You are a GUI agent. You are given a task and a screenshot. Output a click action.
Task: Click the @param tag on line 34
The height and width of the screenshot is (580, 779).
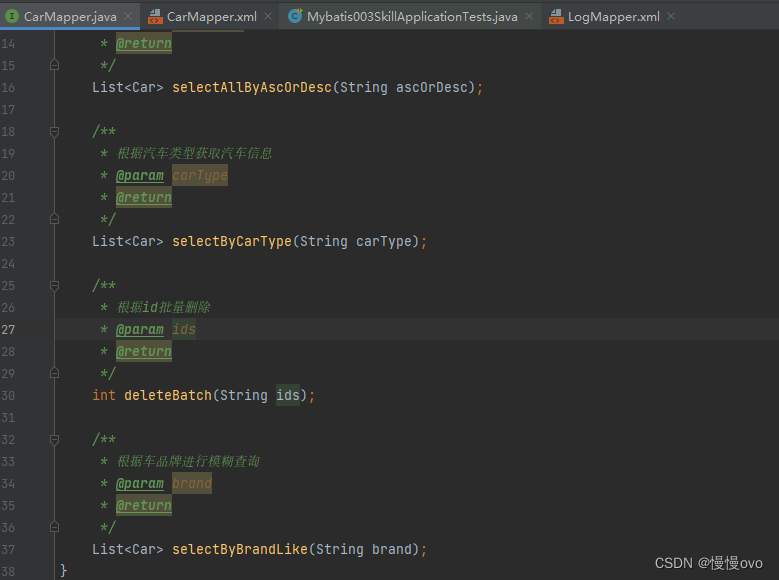tap(140, 484)
